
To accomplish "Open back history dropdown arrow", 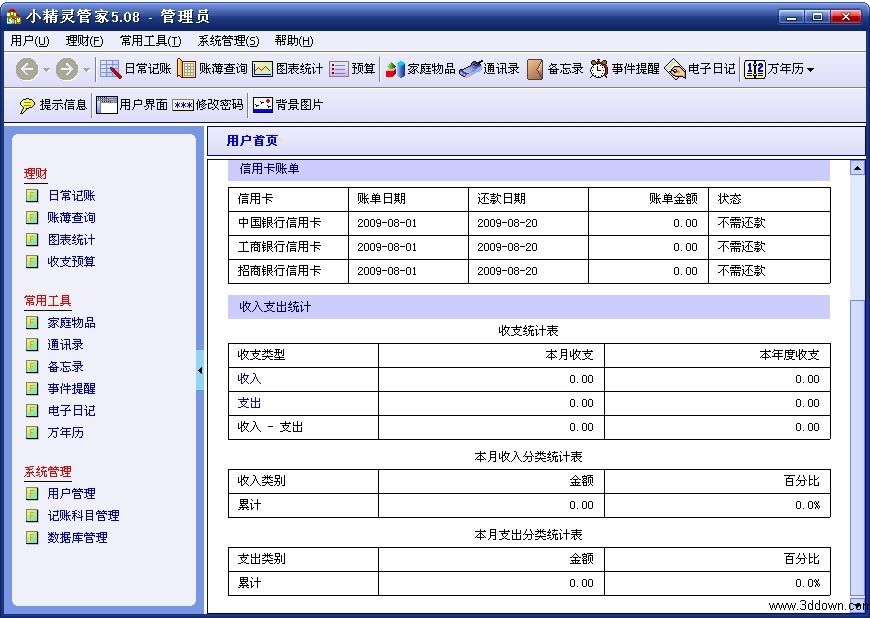I will [47, 70].
